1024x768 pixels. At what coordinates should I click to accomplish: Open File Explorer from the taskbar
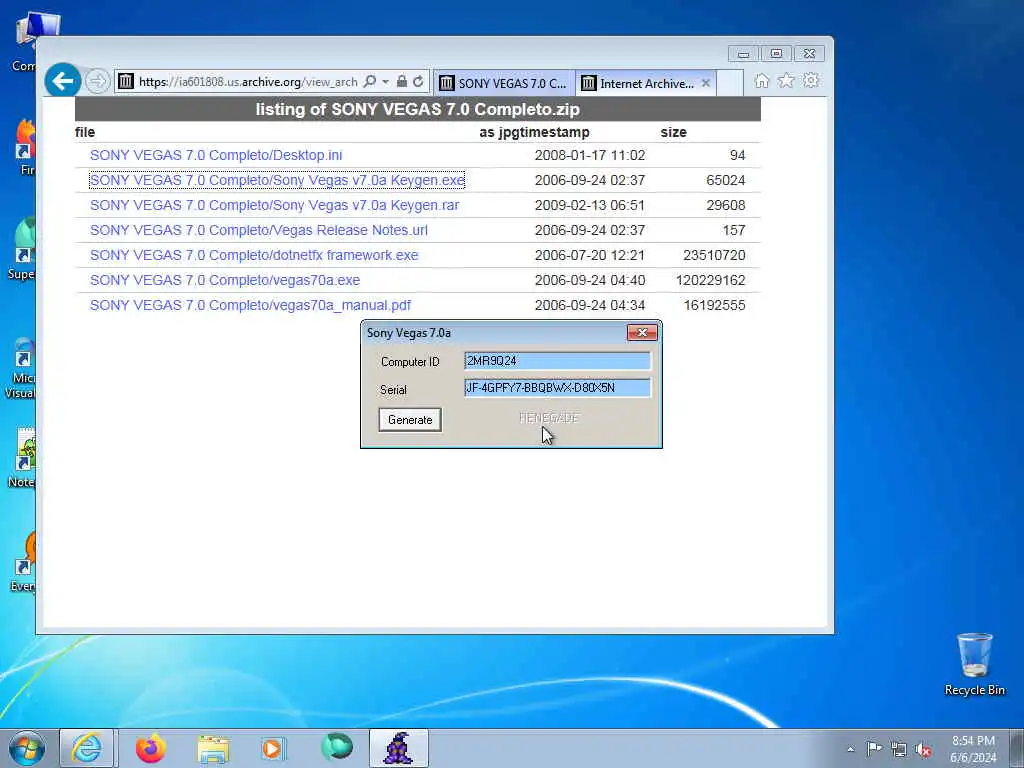213,748
